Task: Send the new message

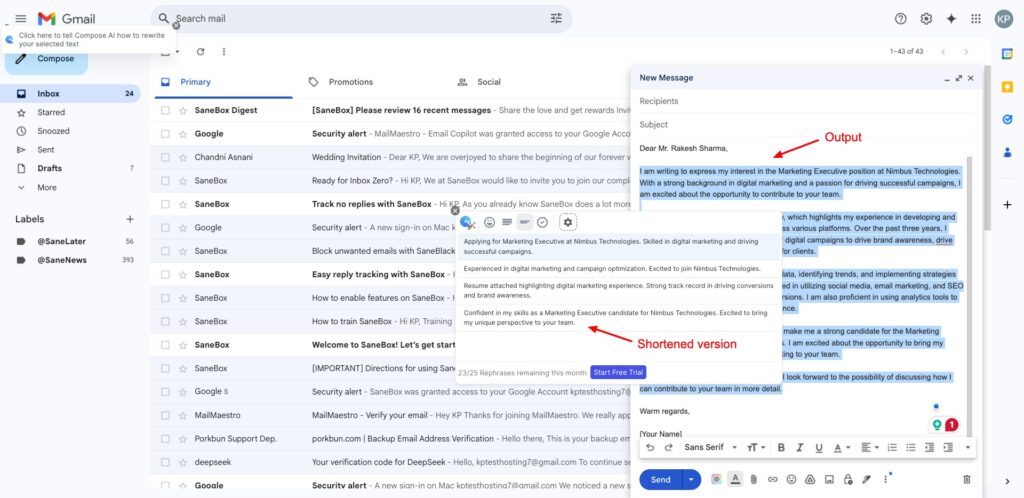Action: point(660,480)
